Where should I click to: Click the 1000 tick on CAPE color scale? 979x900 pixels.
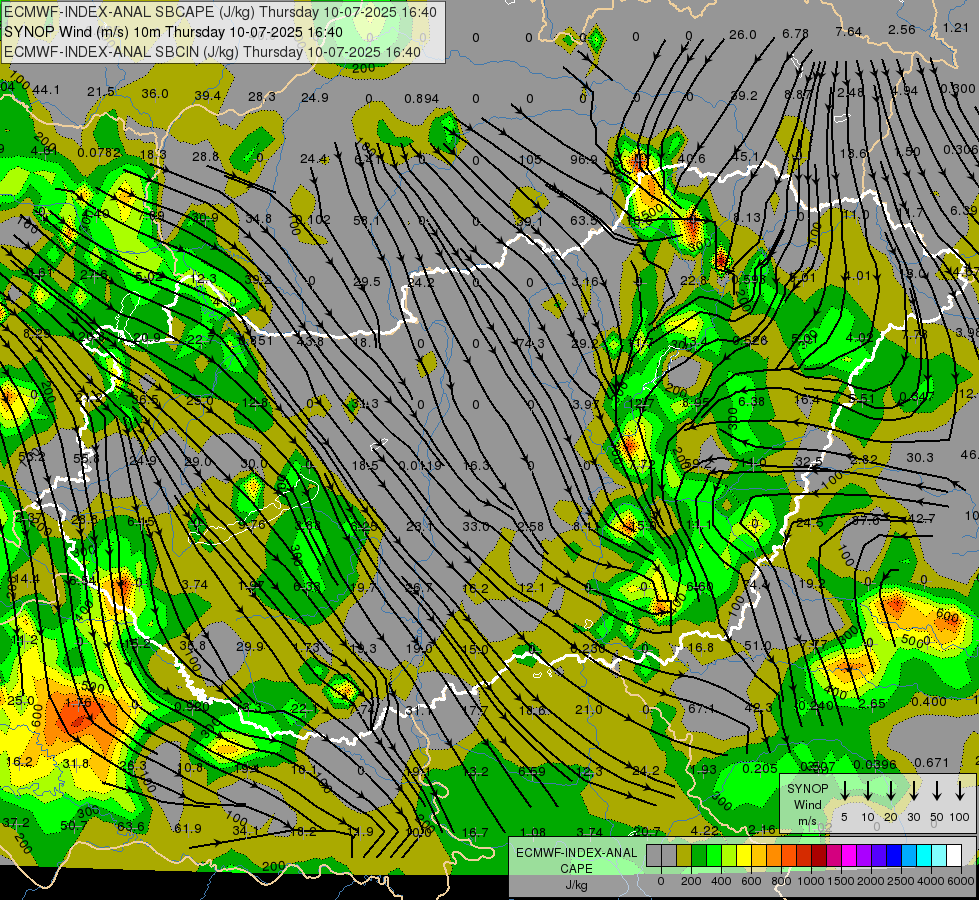coord(811,881)
